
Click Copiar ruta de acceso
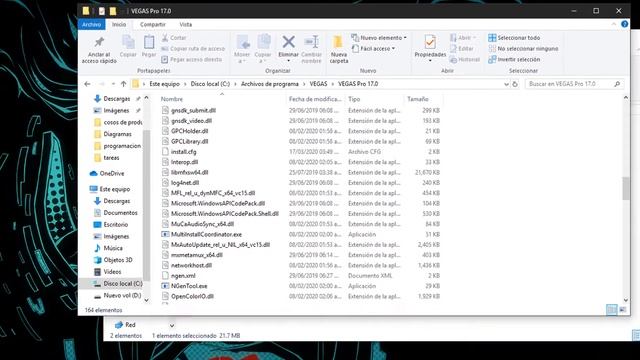click(x=193, y=49)
